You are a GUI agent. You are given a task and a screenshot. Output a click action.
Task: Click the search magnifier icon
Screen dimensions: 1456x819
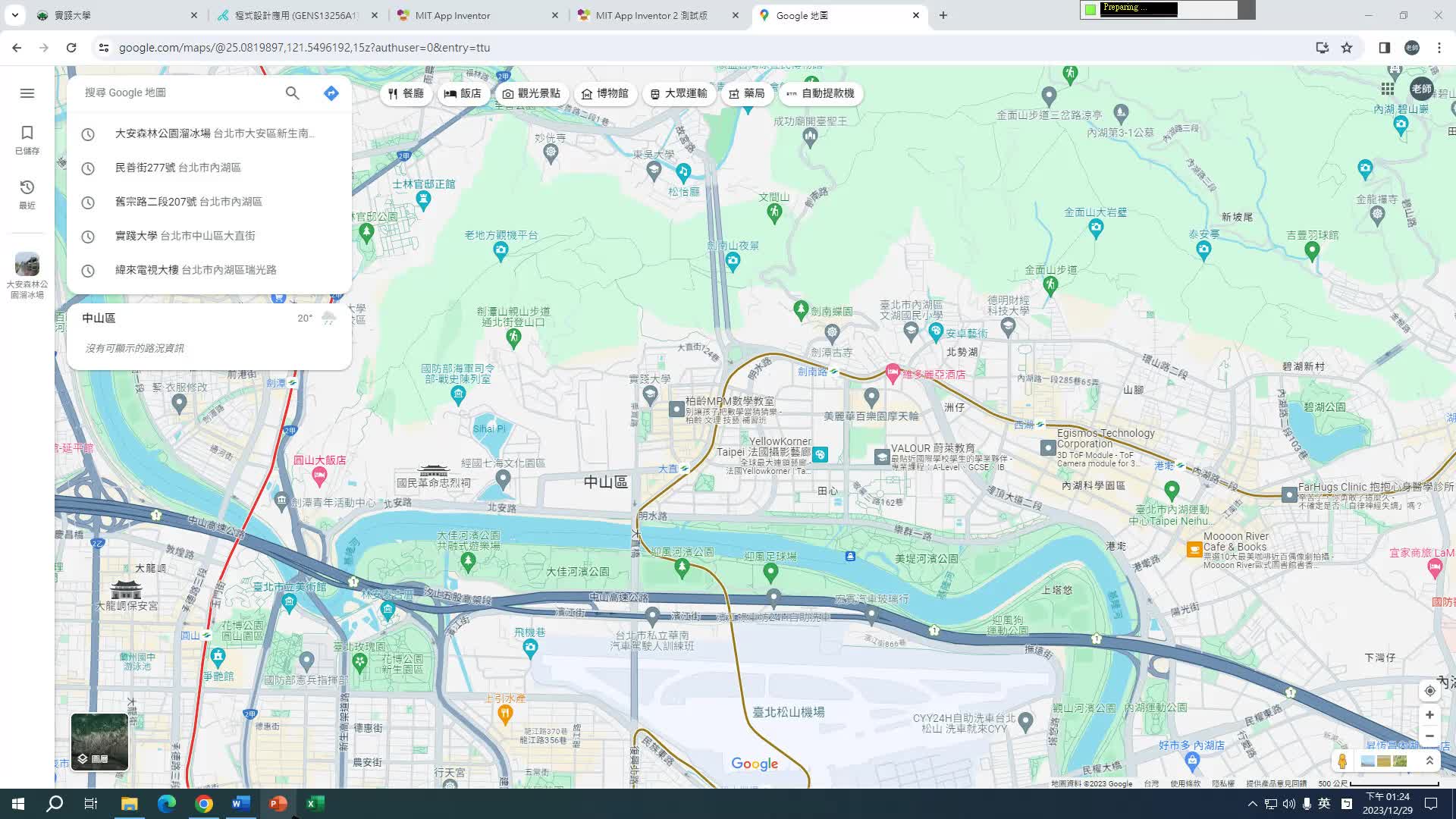tap(293, 93)
